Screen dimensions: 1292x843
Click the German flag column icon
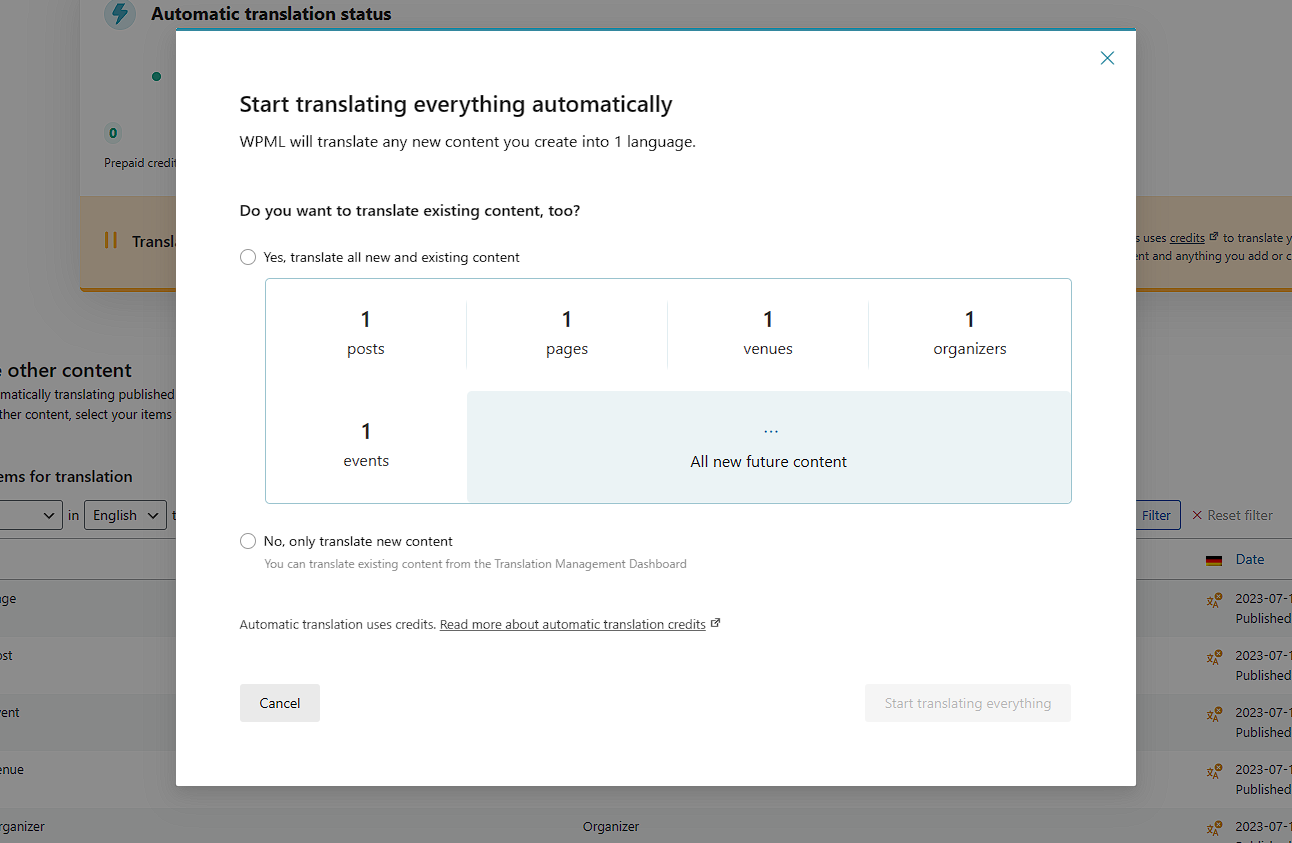point(1214,560)
